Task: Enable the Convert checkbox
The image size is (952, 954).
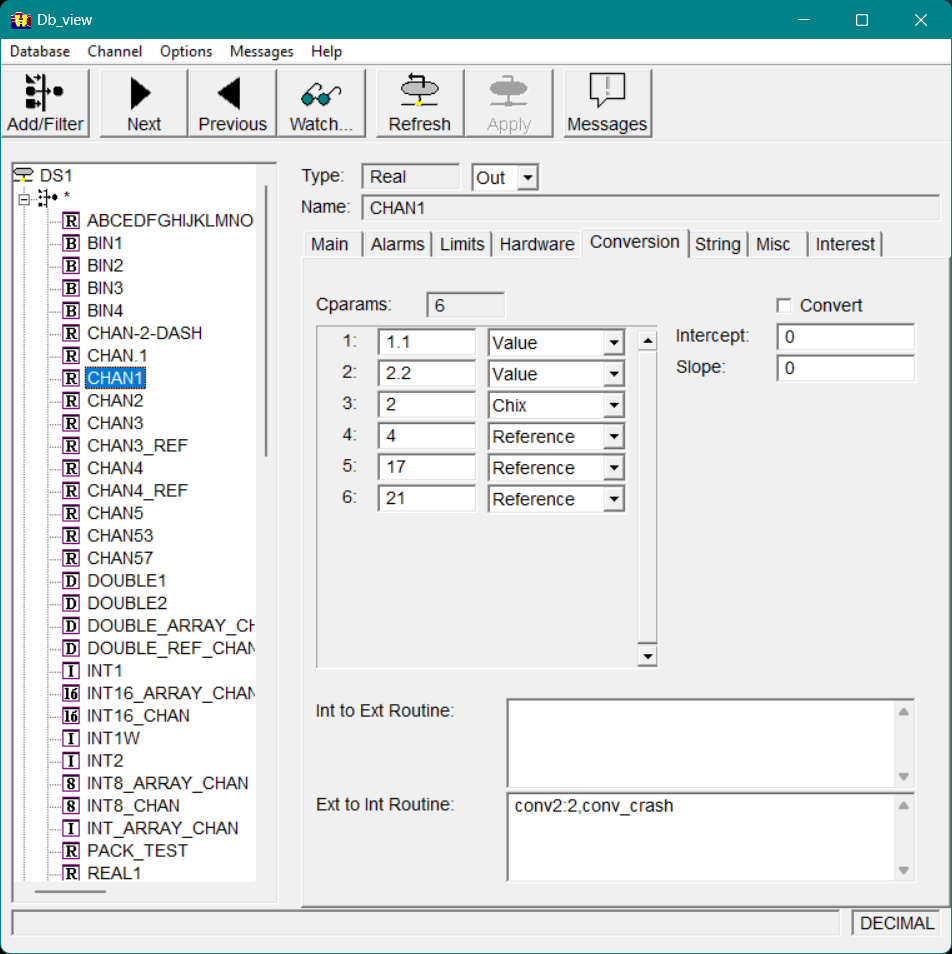Action: pos(784,306)
